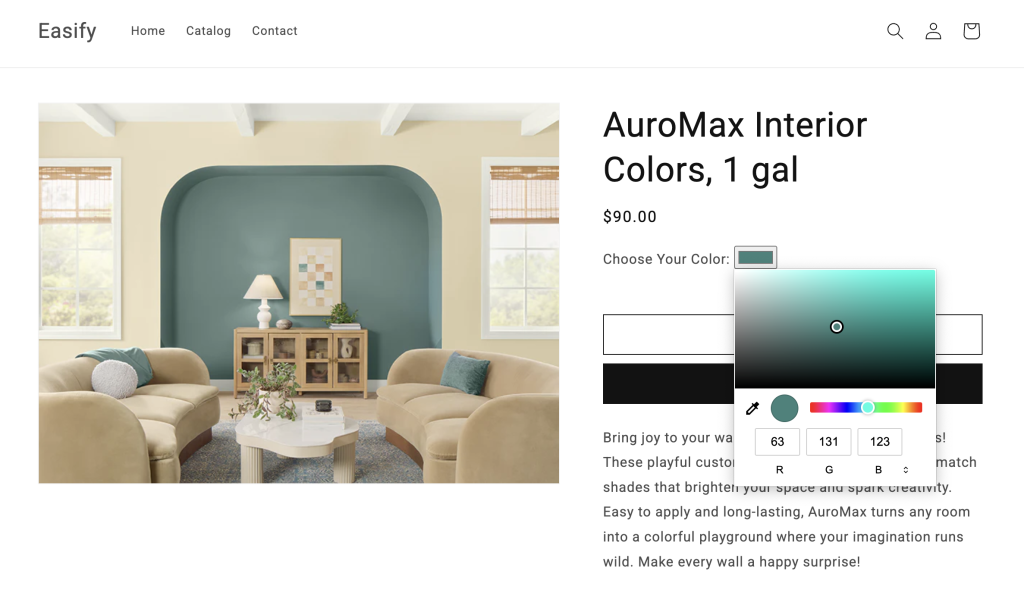Viewport: 1024px width, 601px height.
Task: Select the B value field showing 123
Action: 880,442
